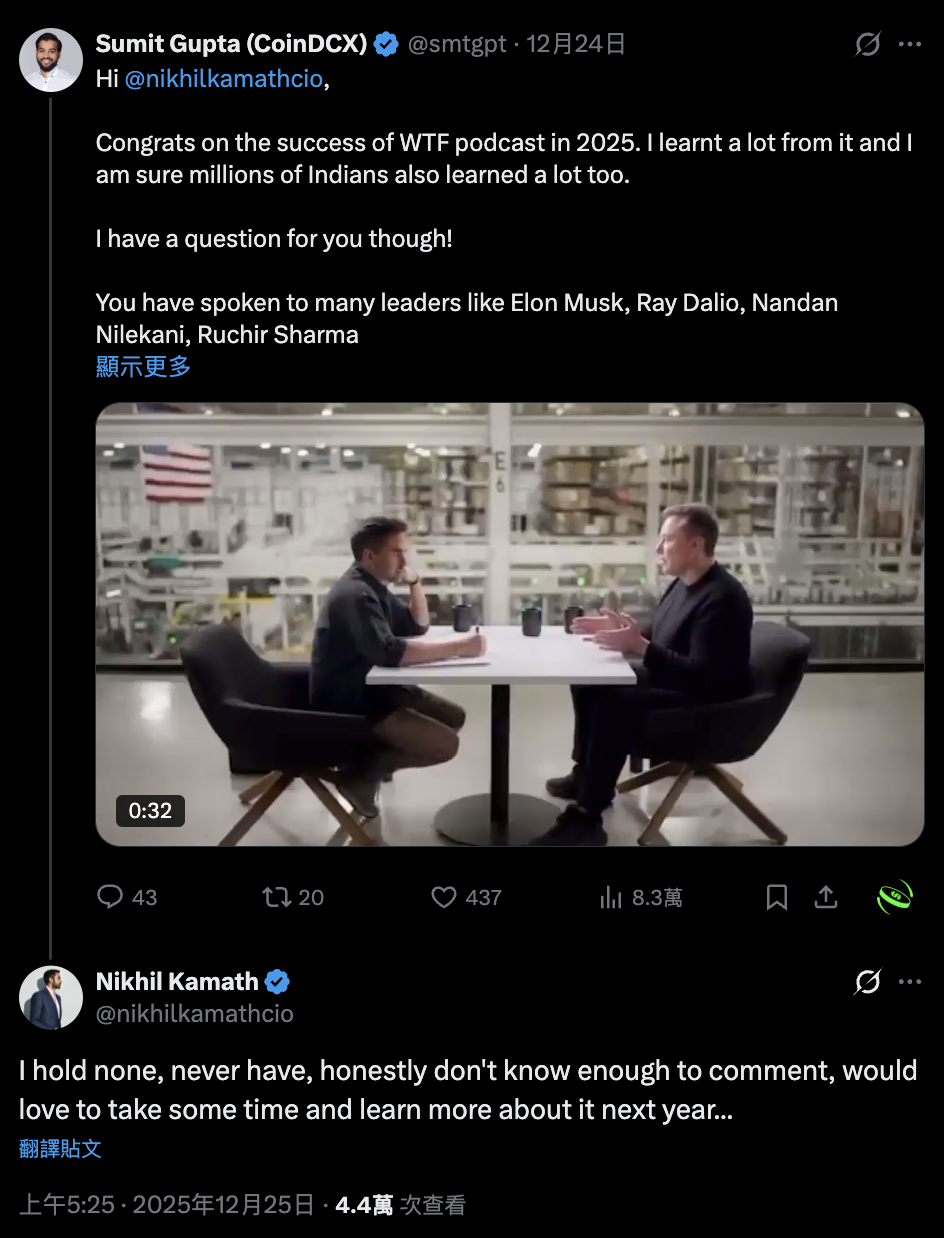The width and height of the screenshot is (944, 1238).
Task: View analytics for the 8.3萬 views post
Action: pyautogui.click(x=612, y=897)
